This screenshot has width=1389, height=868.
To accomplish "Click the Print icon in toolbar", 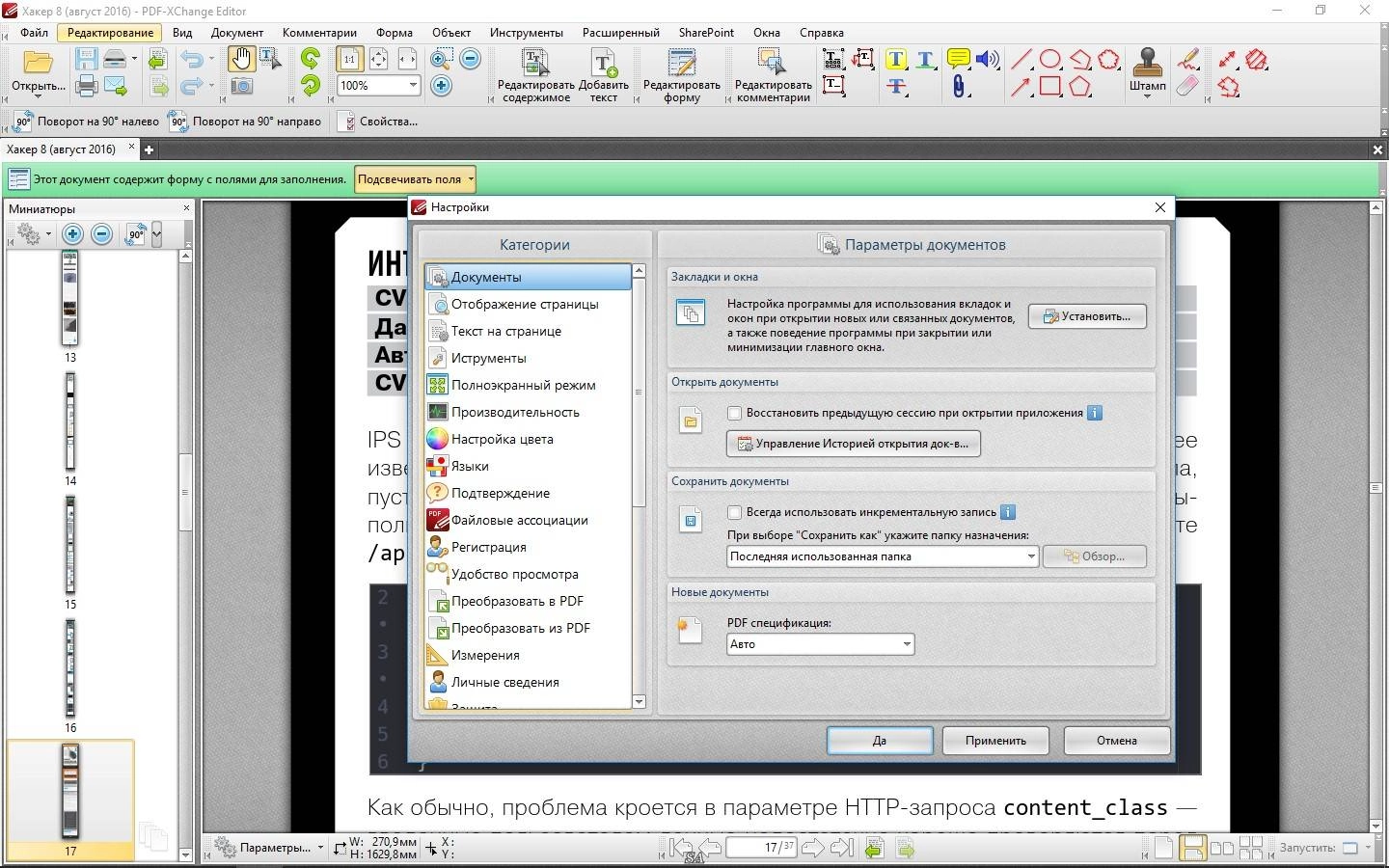I will [x=87, y=87].
